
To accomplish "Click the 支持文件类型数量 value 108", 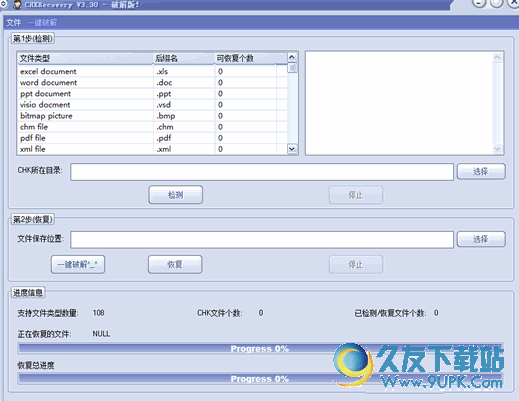I will tap(98, 313).
